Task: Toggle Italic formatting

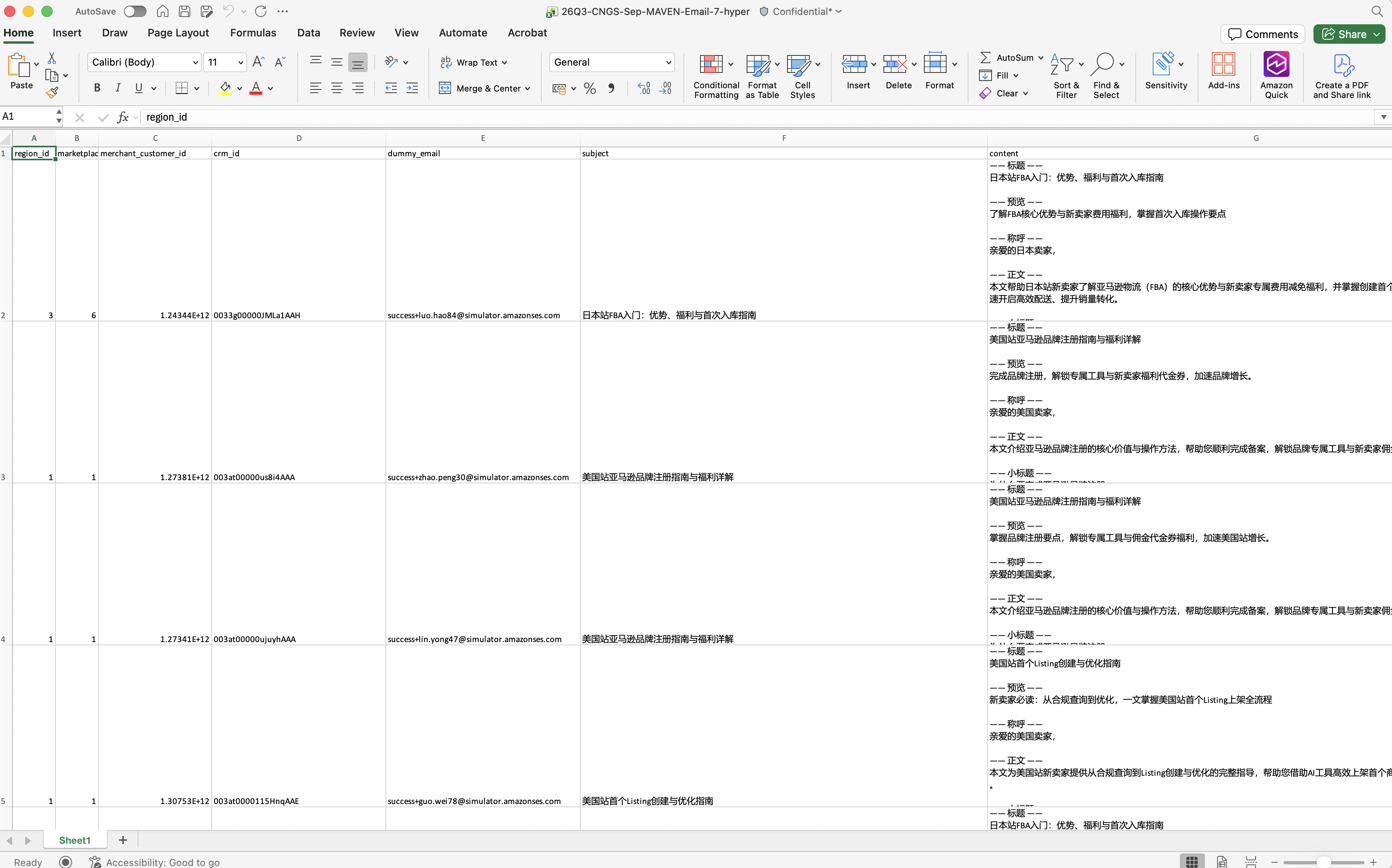Action: 118,88
